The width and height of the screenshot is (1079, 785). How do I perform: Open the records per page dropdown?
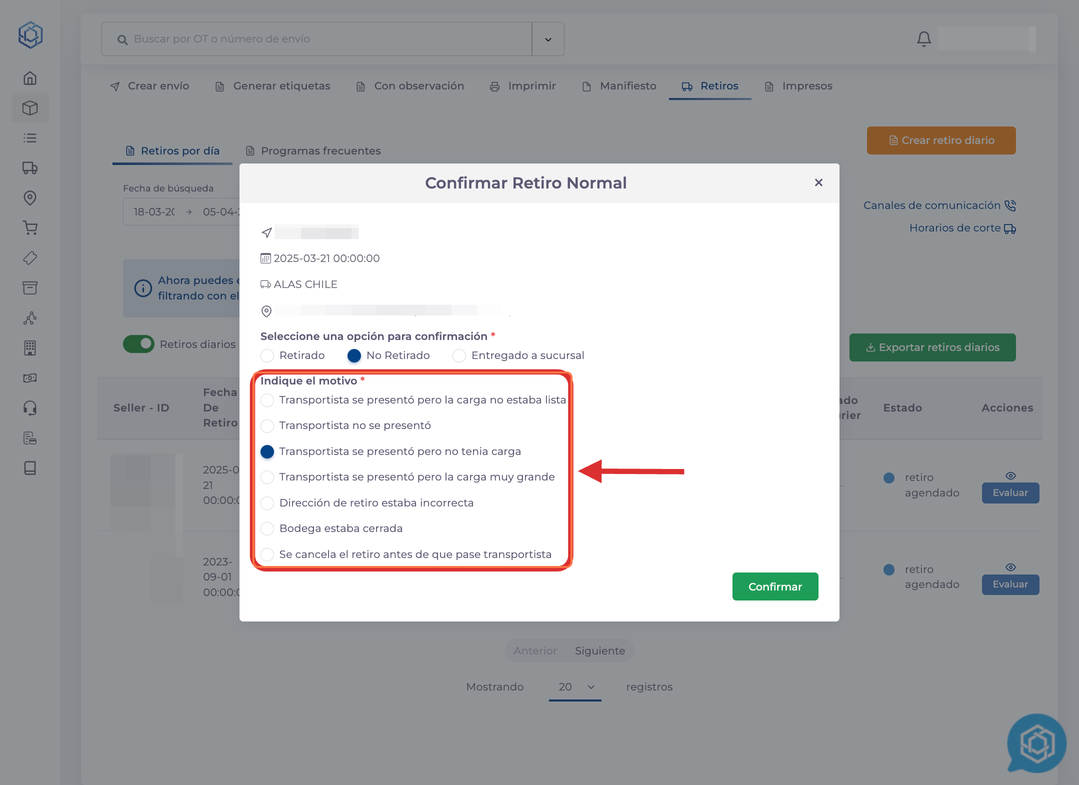point(576,687)
